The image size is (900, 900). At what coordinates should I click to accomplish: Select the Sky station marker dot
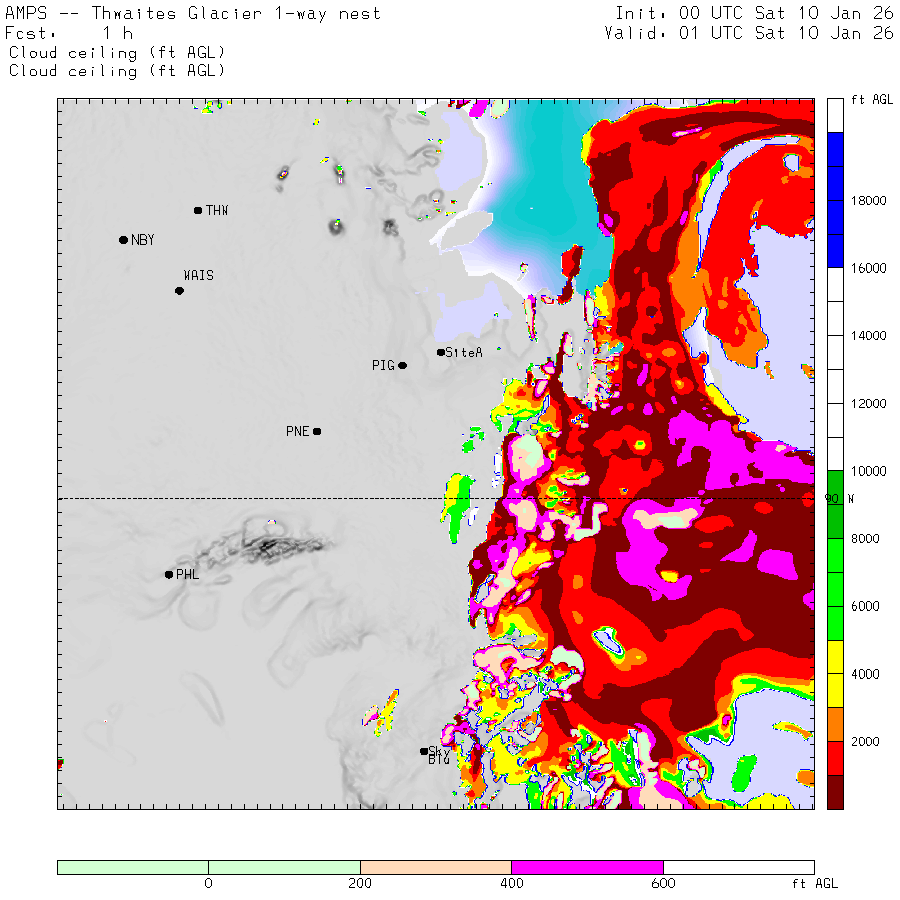[x=424, y=751]
